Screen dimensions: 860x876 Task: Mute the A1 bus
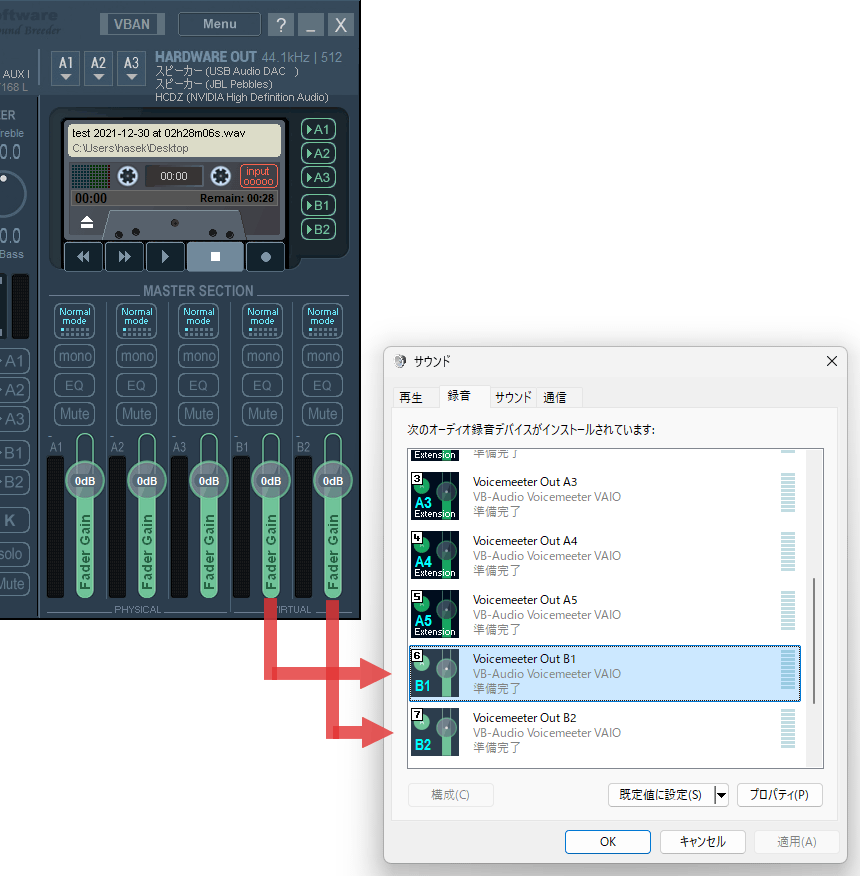click(75, 414)
